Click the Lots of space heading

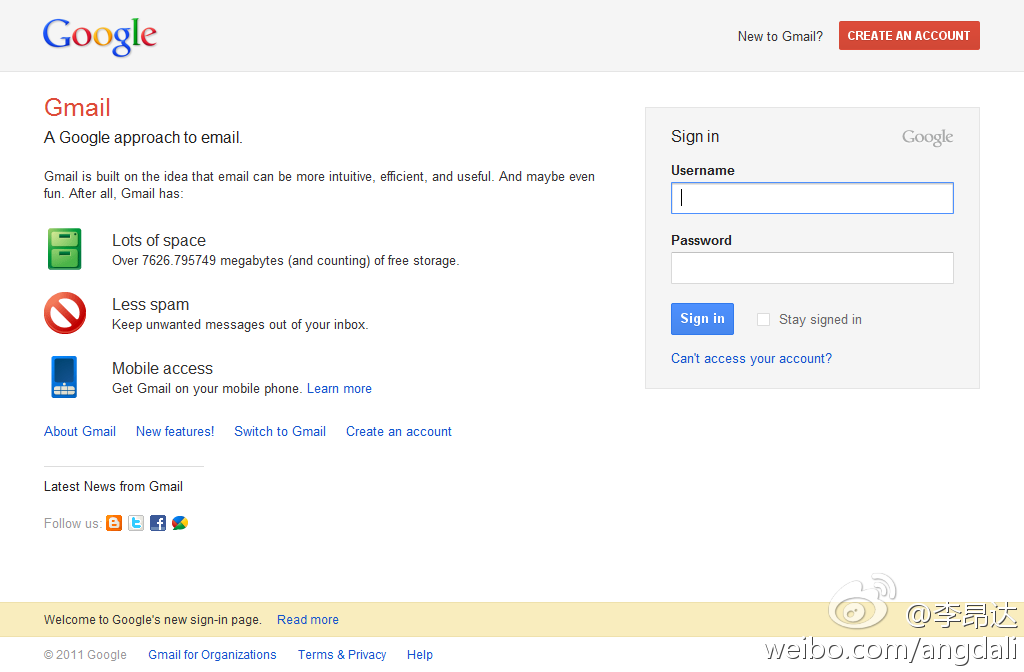[x=159, y=240]
